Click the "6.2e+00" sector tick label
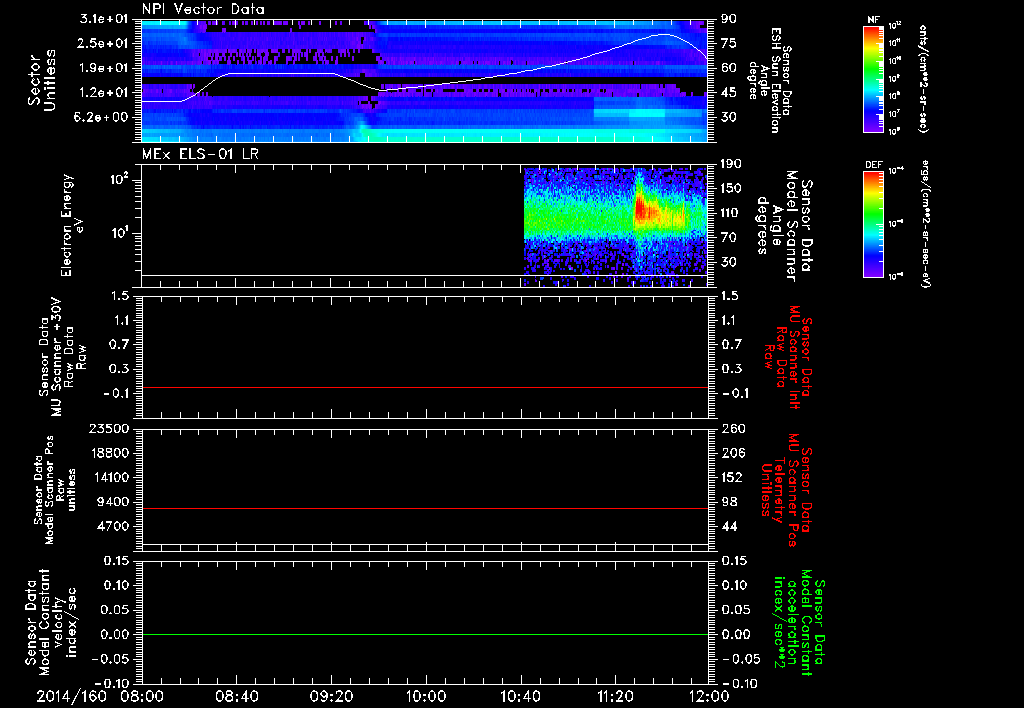Image resolution: width=1024 pixels, height=708 pixels. tap(103, 117)
